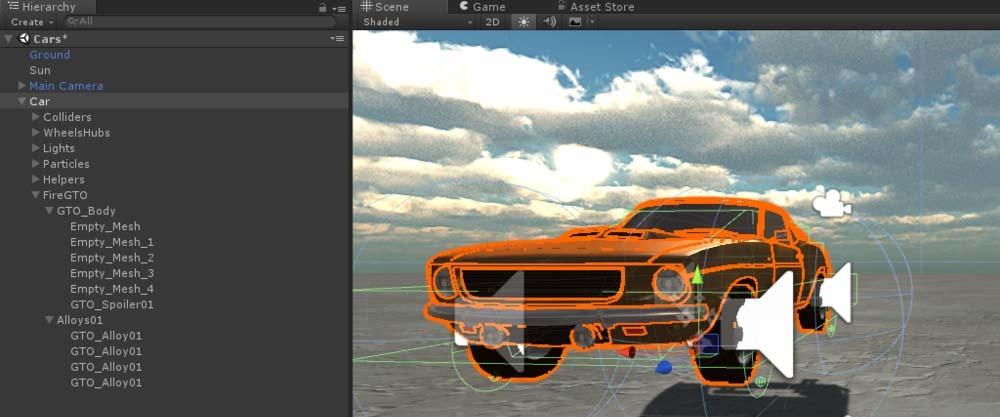The height and width of the screenshot is (417, 1000).
Task: Expand the Main Camera object
Action: [23, 86]
